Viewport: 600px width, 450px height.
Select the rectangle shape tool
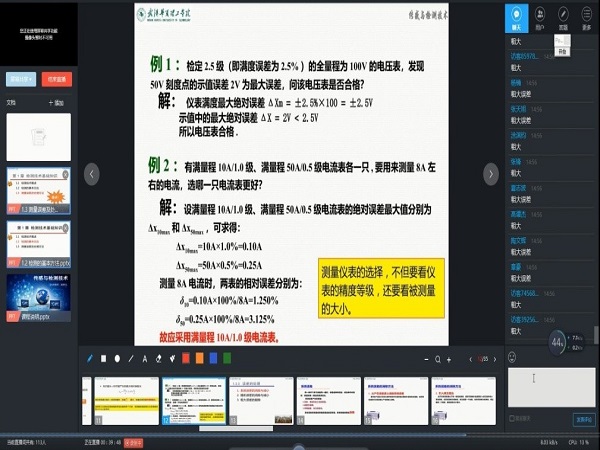(x=102, y=358)
